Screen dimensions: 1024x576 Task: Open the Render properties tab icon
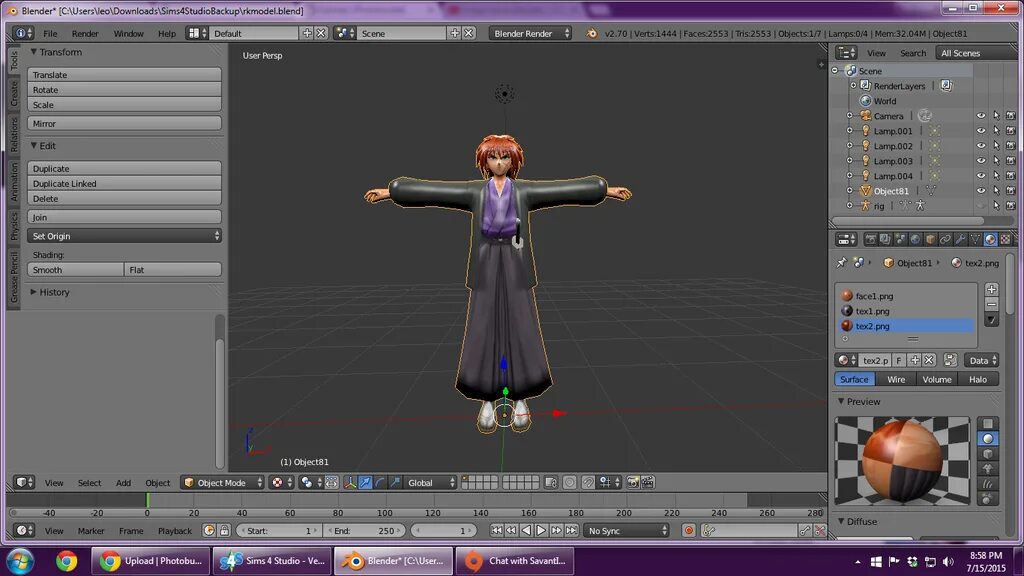pos(870,240)
